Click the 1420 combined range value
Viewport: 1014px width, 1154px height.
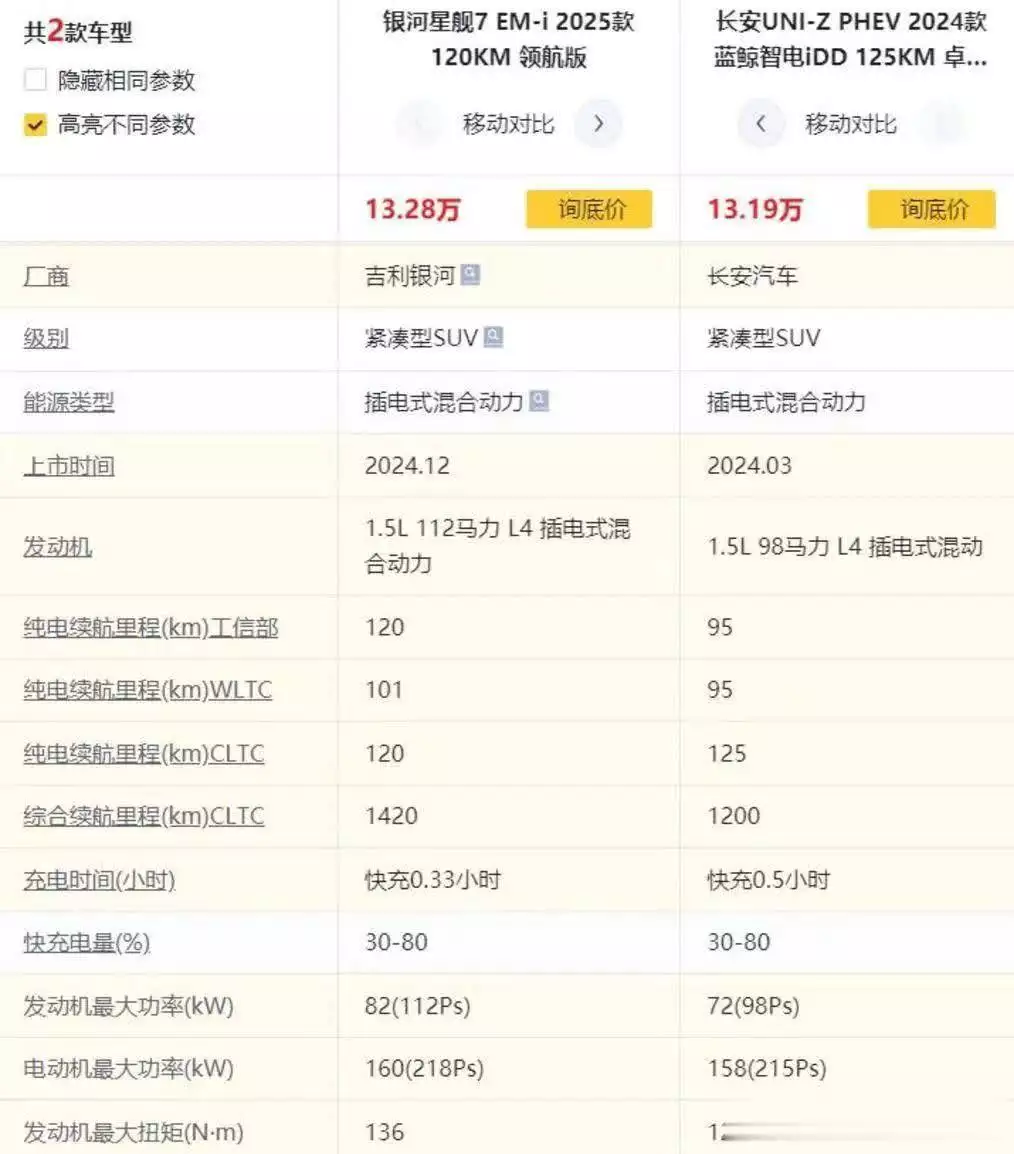(391, 816)
